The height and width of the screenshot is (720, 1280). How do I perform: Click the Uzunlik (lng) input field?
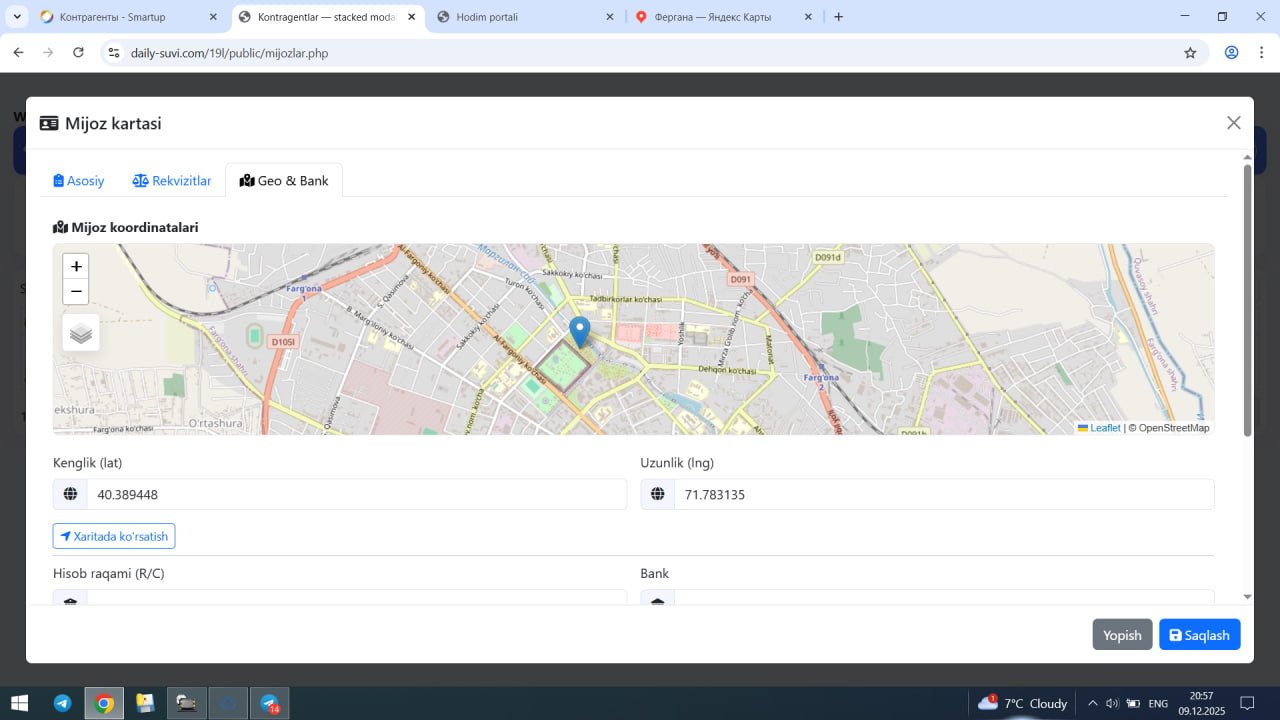943,494
